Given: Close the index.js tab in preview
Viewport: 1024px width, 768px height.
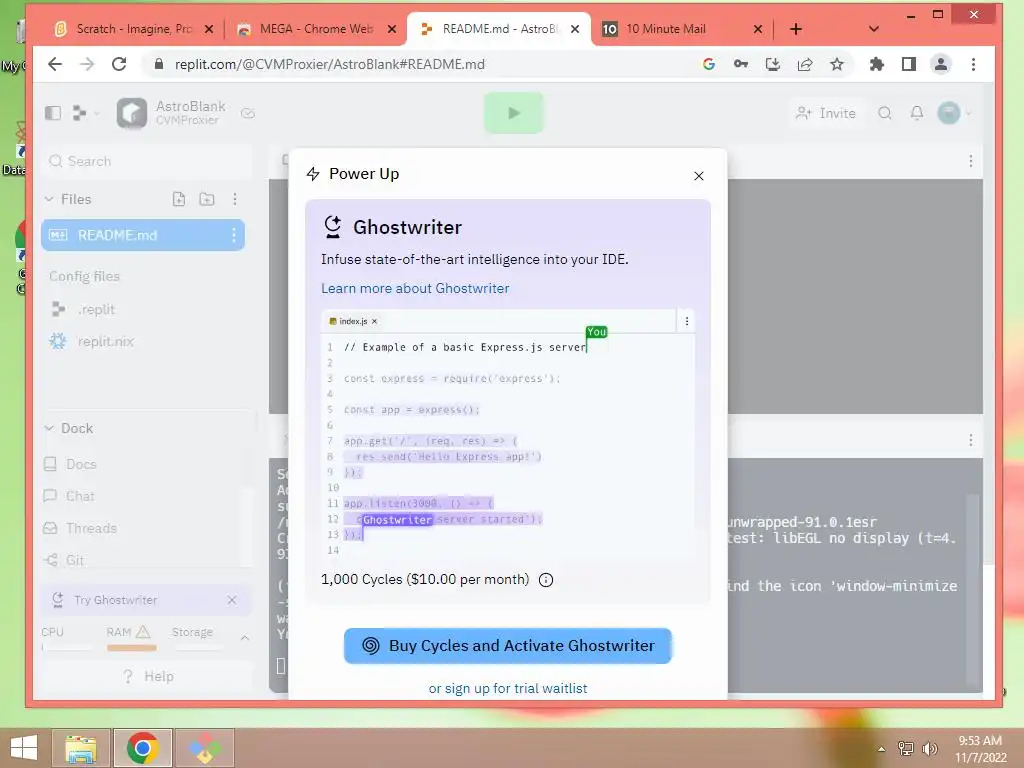Looking at the screenshot, I should click(x=374, y=321).
